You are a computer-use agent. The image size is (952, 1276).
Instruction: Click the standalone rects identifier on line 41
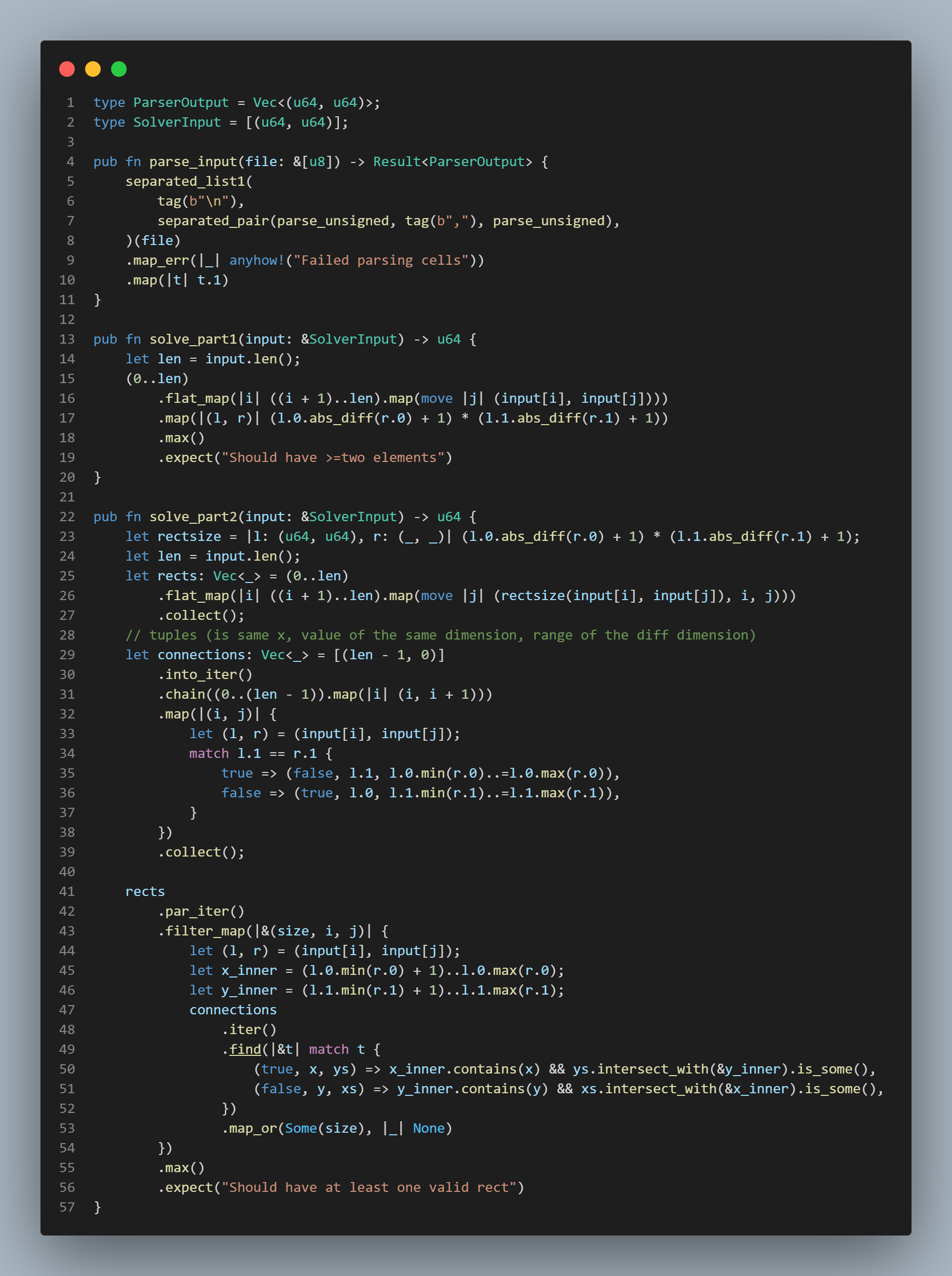click(x=145, y=891)
